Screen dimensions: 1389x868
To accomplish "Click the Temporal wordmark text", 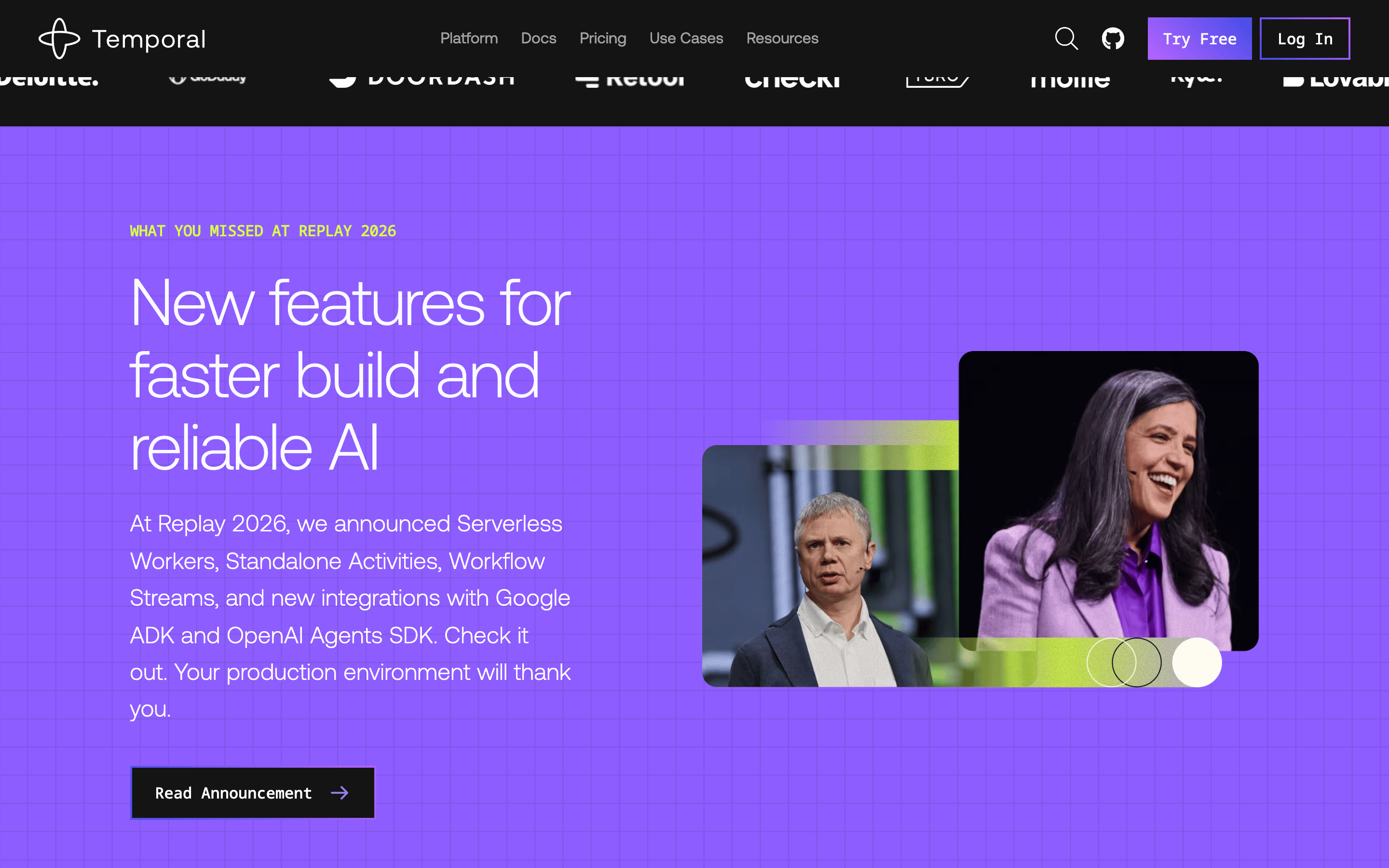I will pos(149,39).
